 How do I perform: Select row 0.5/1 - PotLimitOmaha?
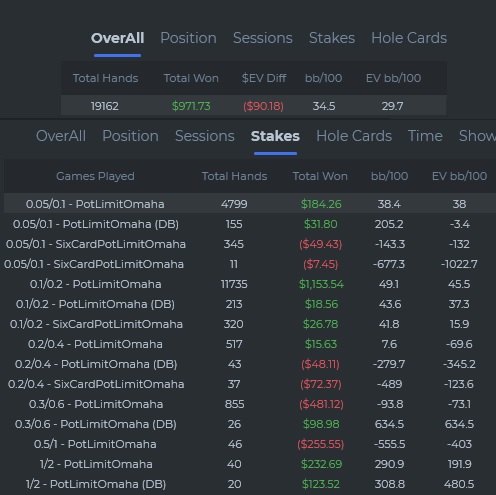click(x=250, y=444)
